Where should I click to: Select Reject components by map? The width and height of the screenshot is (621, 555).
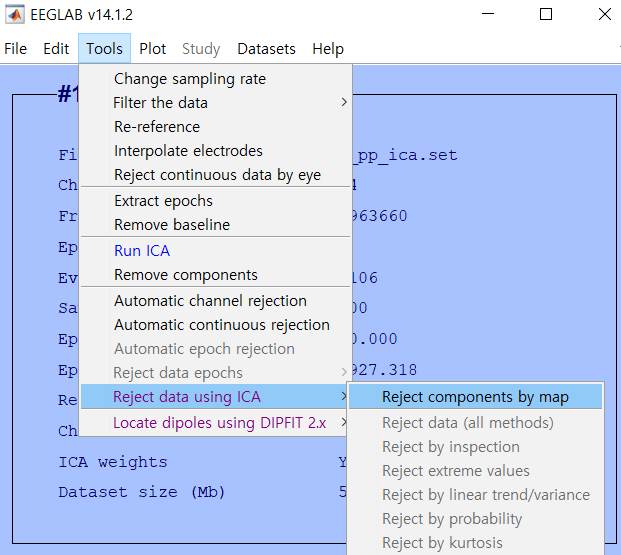475,397
